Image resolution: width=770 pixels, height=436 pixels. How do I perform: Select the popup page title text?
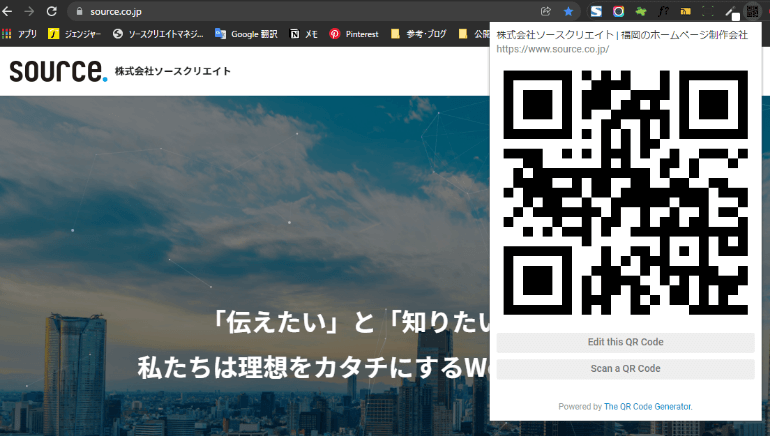coord(622,35)
